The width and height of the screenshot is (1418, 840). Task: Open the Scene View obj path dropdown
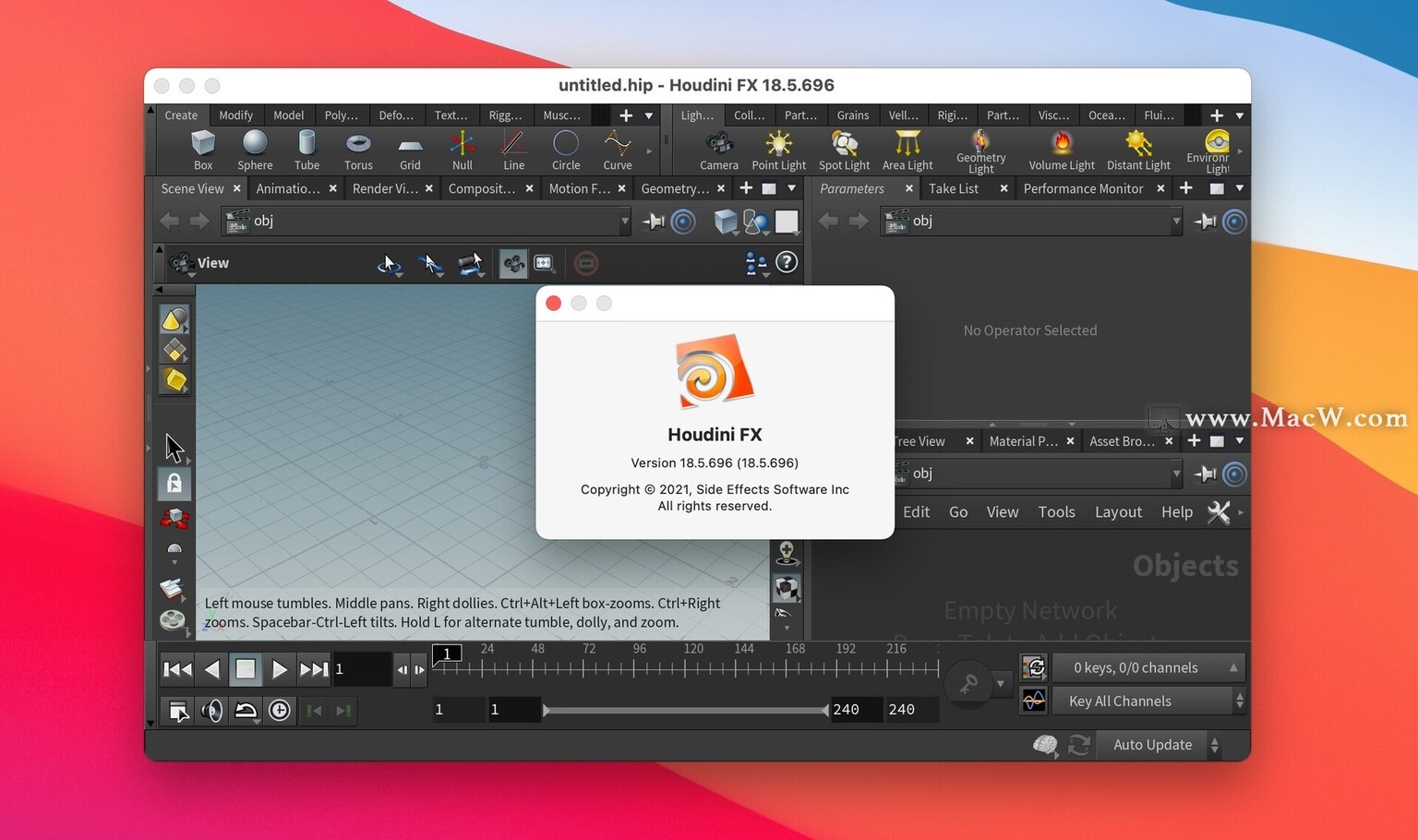tap(625, 222)
